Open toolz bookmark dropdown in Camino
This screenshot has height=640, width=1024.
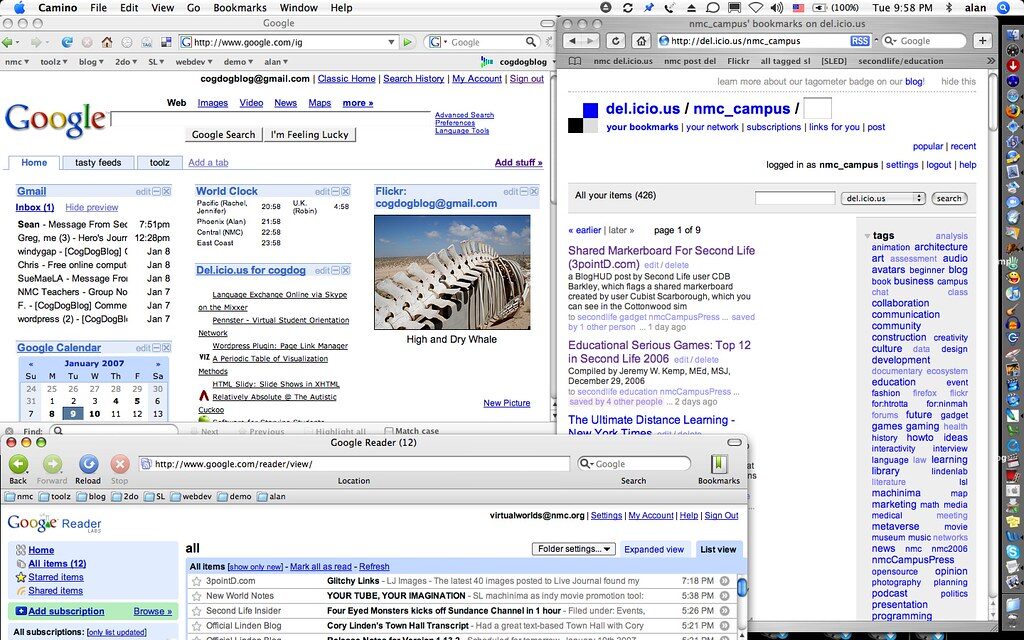point(54,61)
